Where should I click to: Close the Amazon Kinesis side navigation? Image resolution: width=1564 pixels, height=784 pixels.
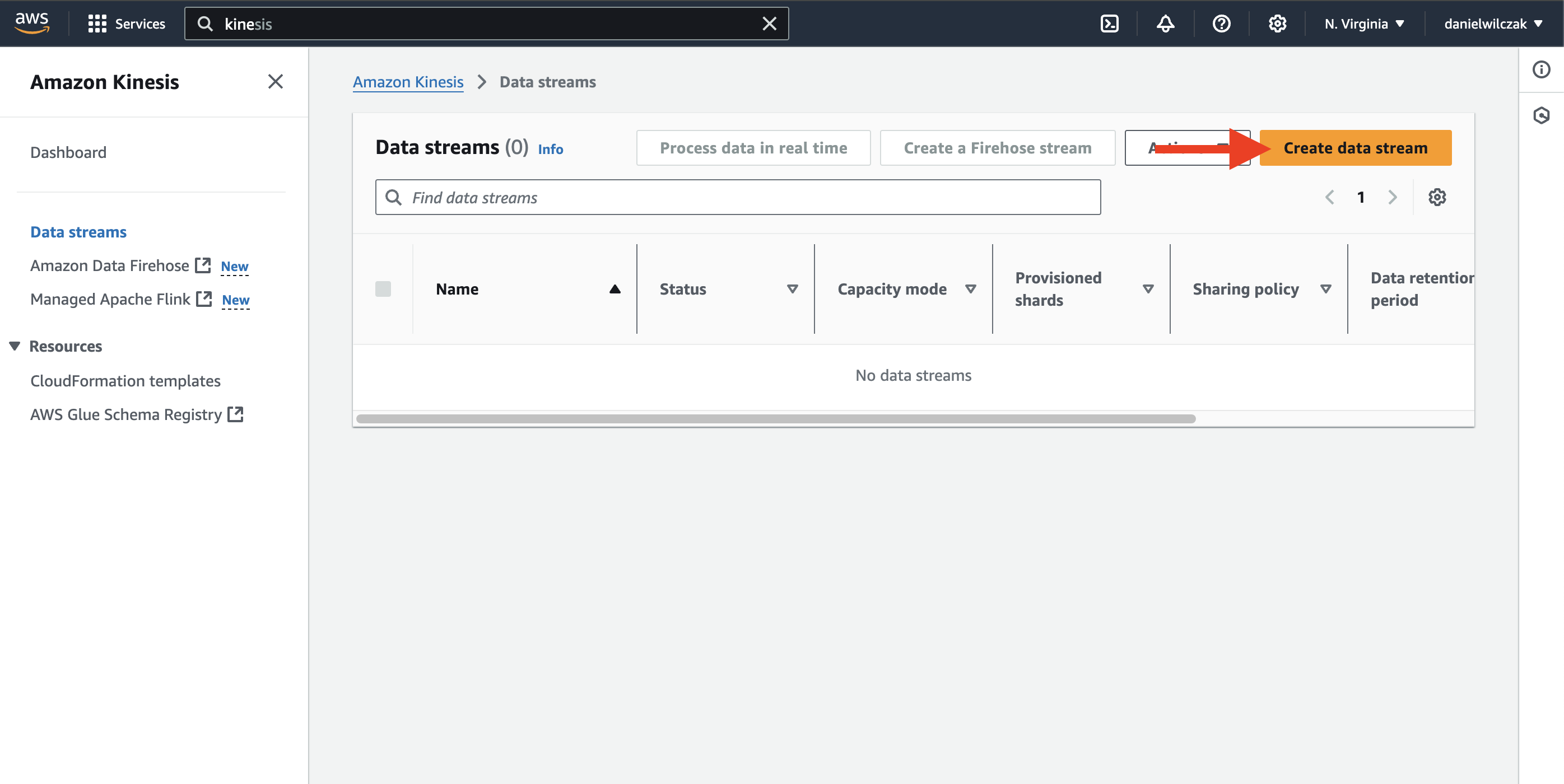(x=275, y=81)
